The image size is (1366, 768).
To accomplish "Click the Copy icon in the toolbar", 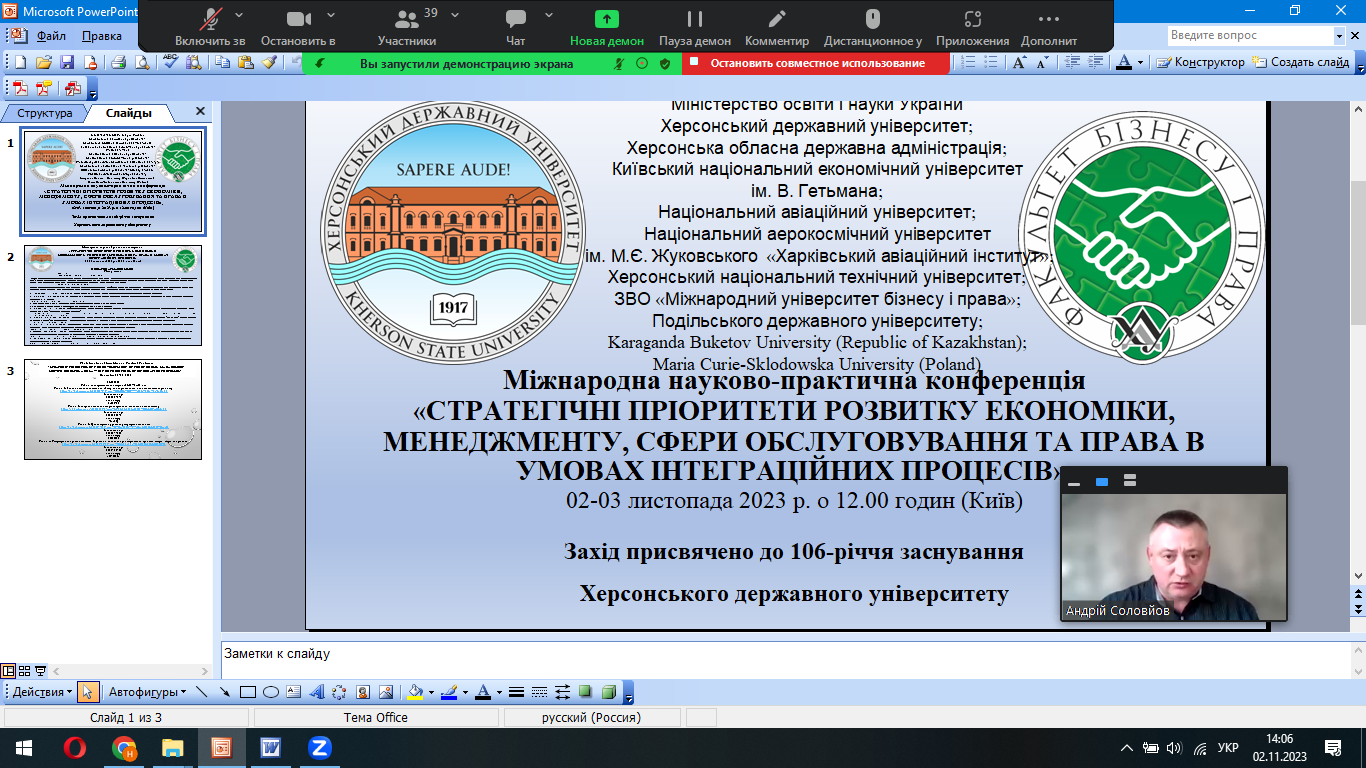I will (x=222, y=62).
